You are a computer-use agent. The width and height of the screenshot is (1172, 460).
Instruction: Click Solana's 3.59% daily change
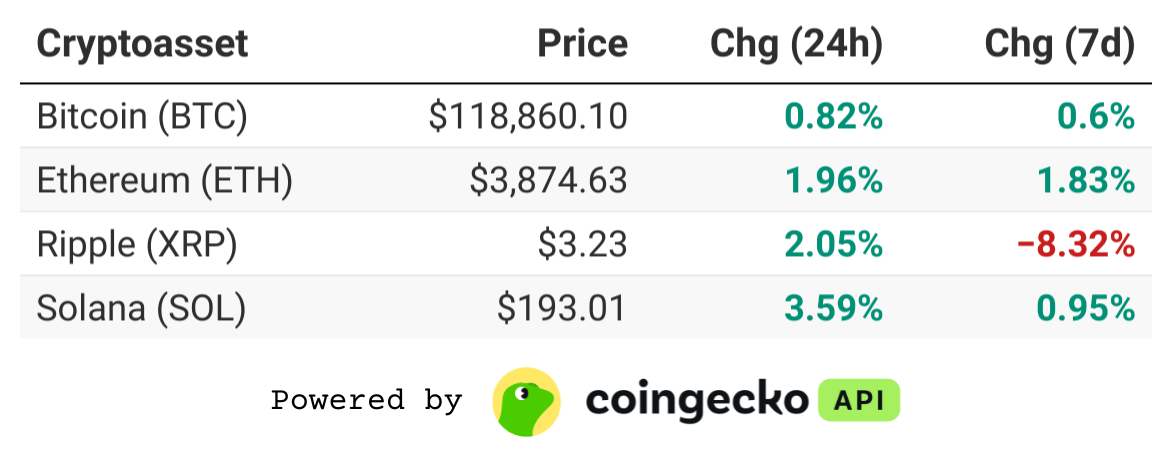833,308
